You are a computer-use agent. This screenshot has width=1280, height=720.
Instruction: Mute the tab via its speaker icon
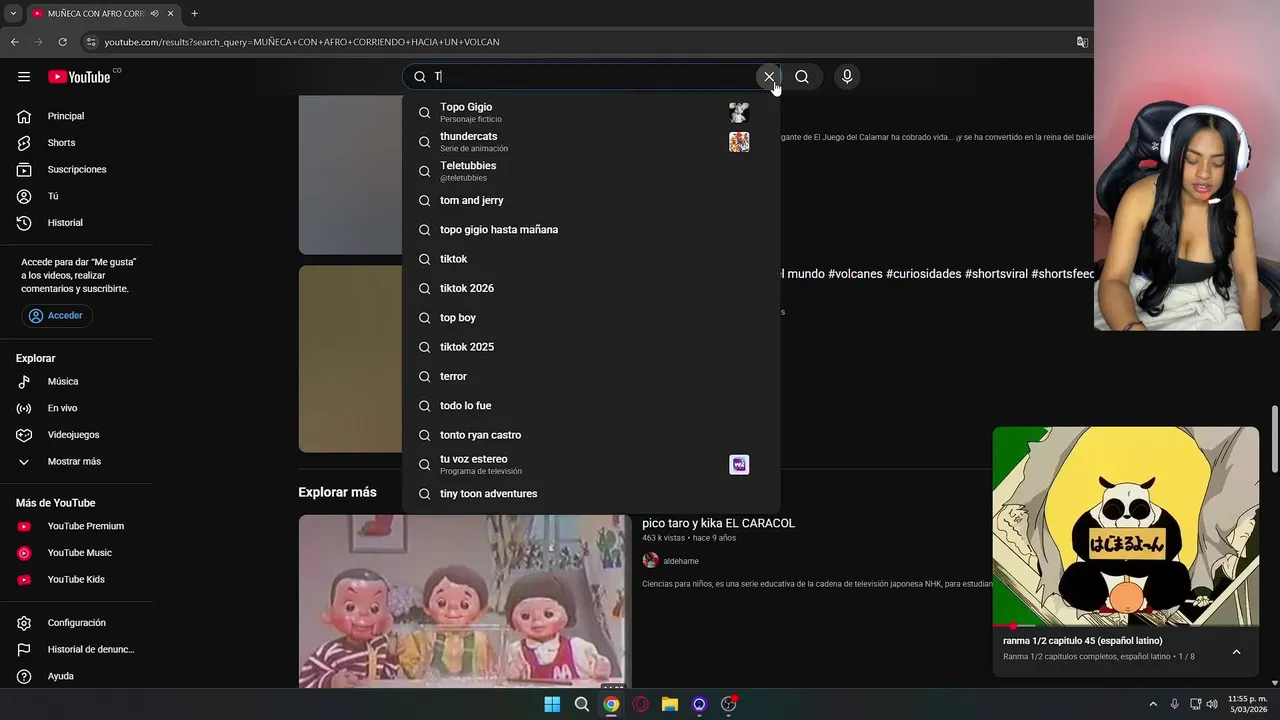[x=154, y=14]
